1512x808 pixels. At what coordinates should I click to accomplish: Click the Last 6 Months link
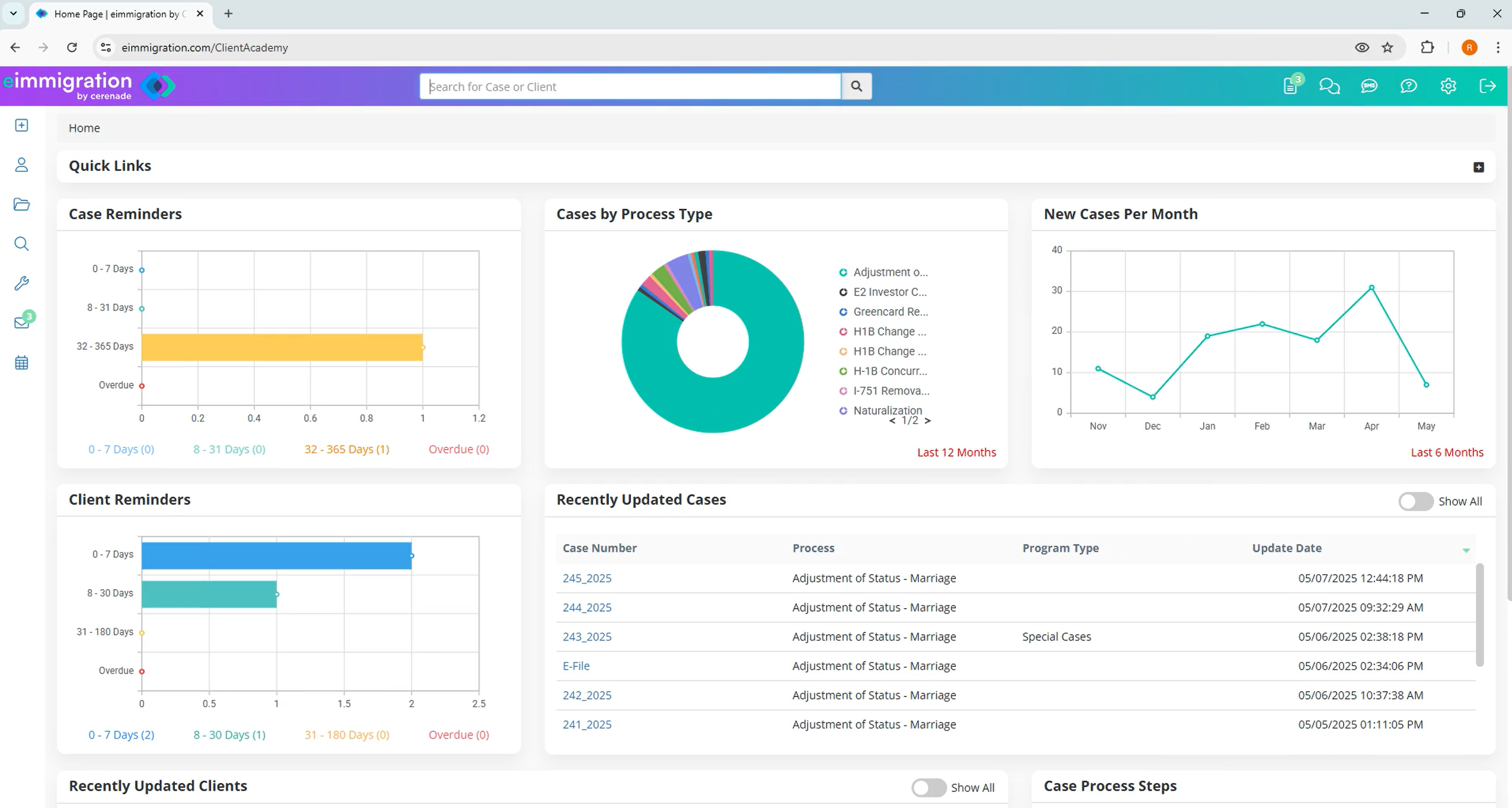(x=1446, y=451)
